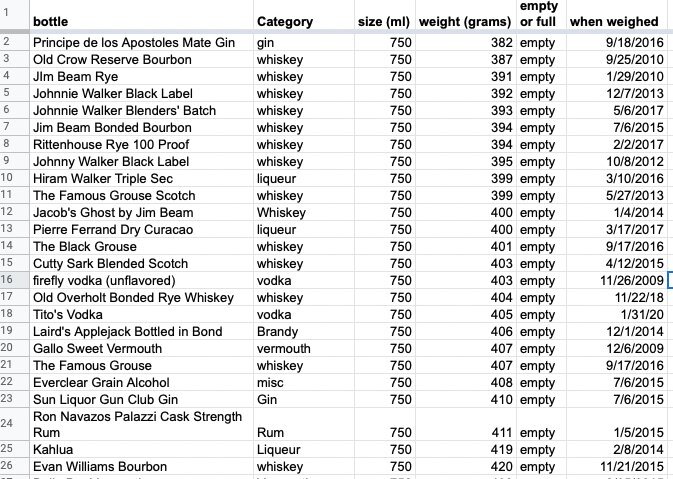
Task: Click the "when weighed" header cell
Action: 614,21
